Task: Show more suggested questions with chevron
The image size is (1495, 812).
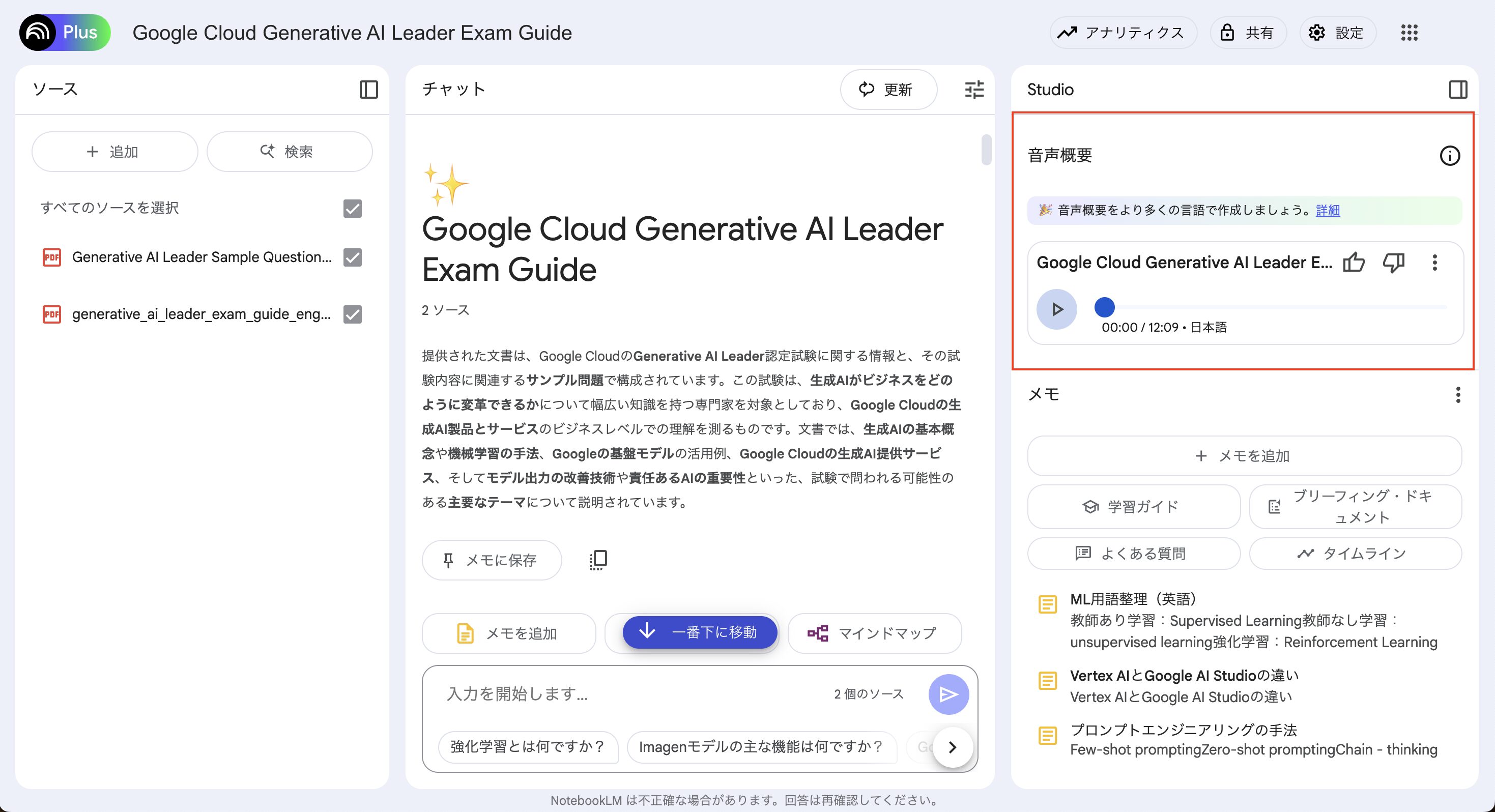Action: tap(952, 747)
